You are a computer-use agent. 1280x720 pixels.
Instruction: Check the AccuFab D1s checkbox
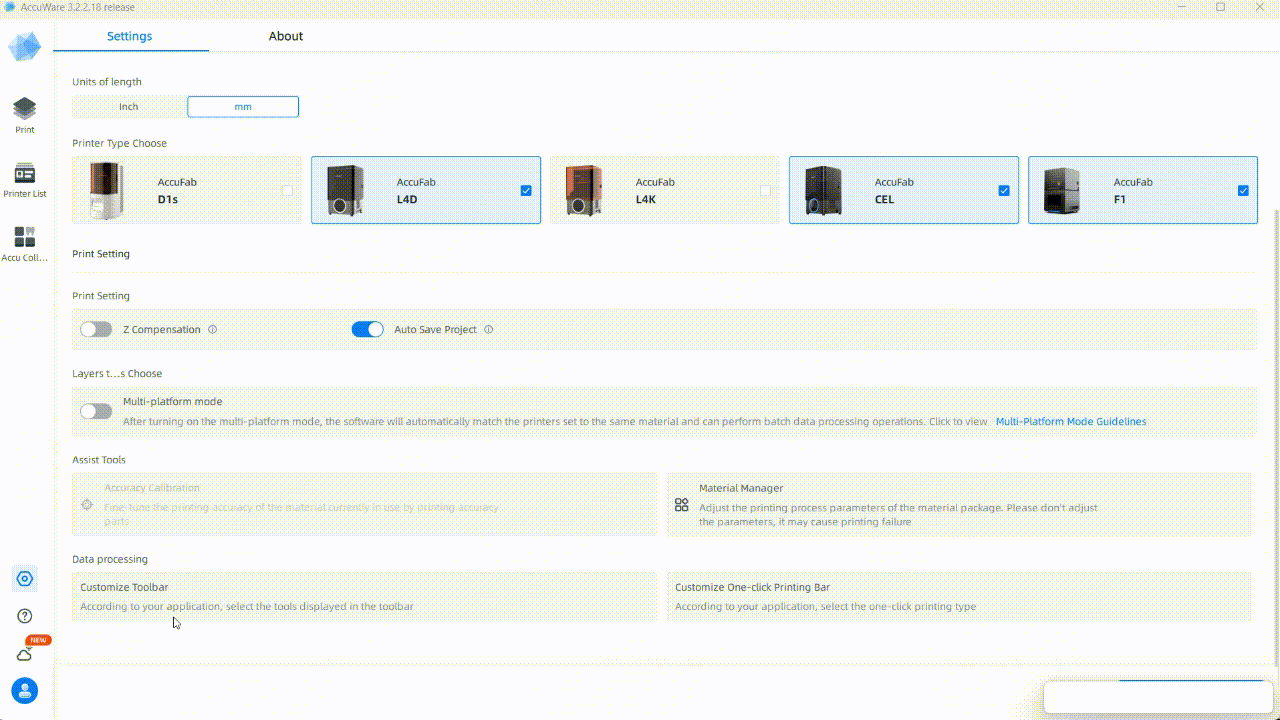coord(287,190)
